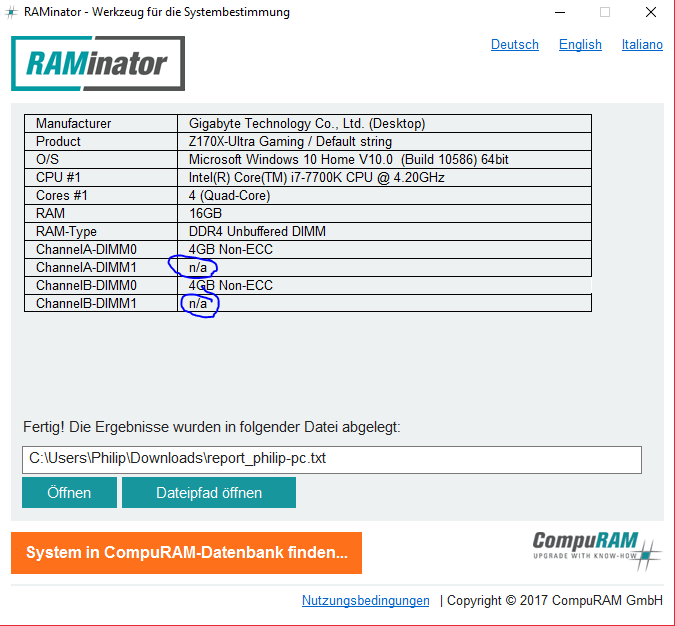Image resolution: width=675 pixels, height=626 pixels.
Task: Select the 4 (Quad-Core) value
Action: click(384, 195)
